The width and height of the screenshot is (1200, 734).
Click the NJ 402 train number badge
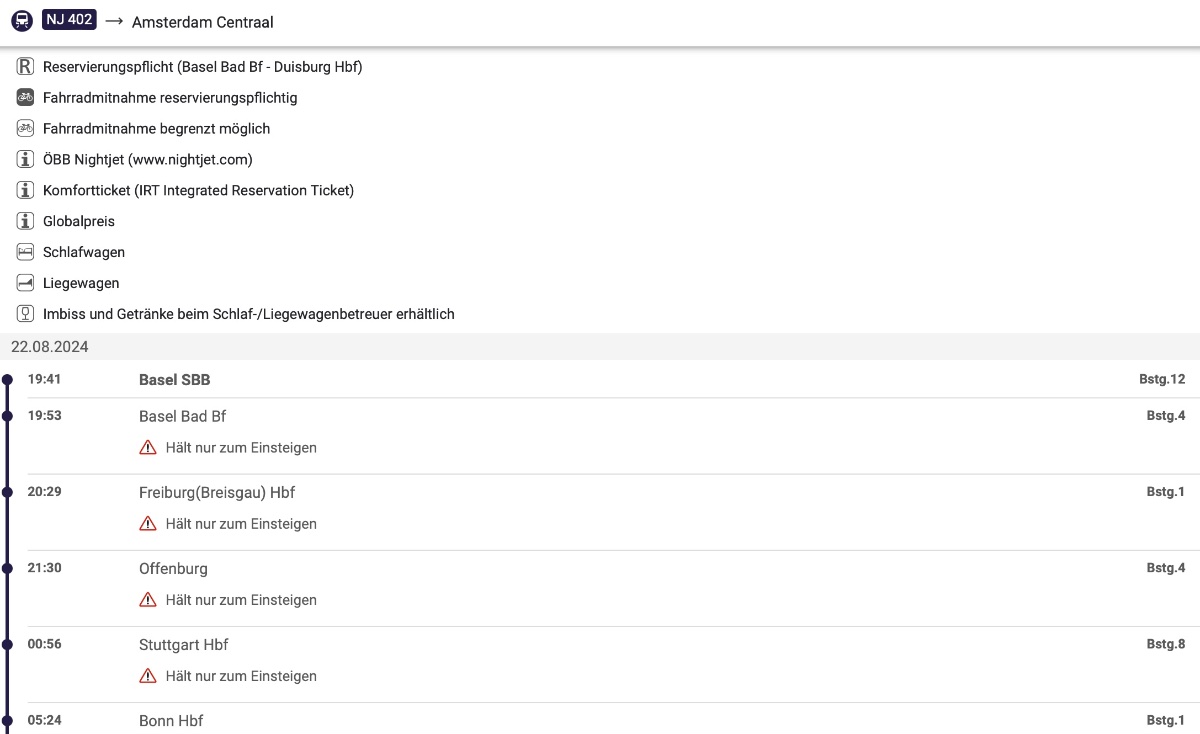pyautogui.click(x=69, y=21)
